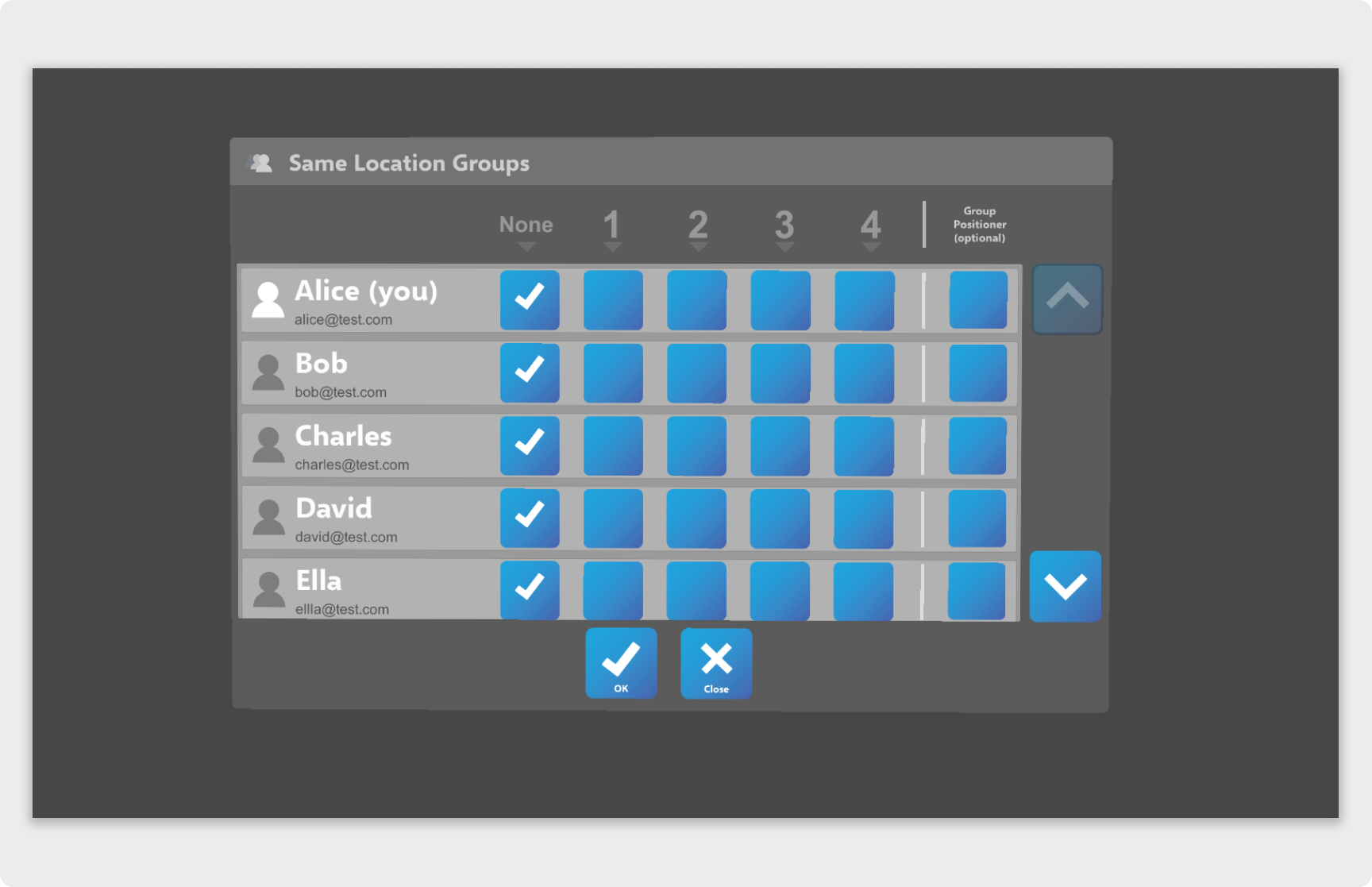Click email david@test.com

pos(346,537)
